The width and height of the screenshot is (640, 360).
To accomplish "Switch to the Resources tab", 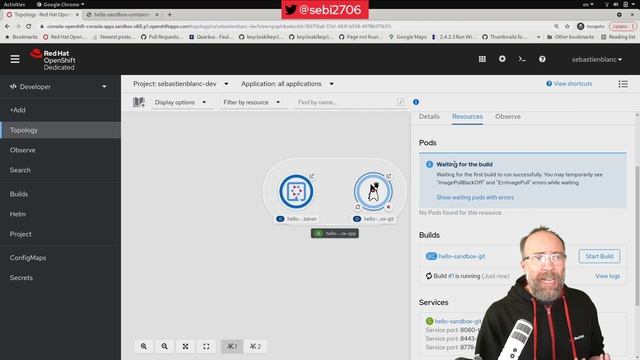I will click(x=467, y=117).
